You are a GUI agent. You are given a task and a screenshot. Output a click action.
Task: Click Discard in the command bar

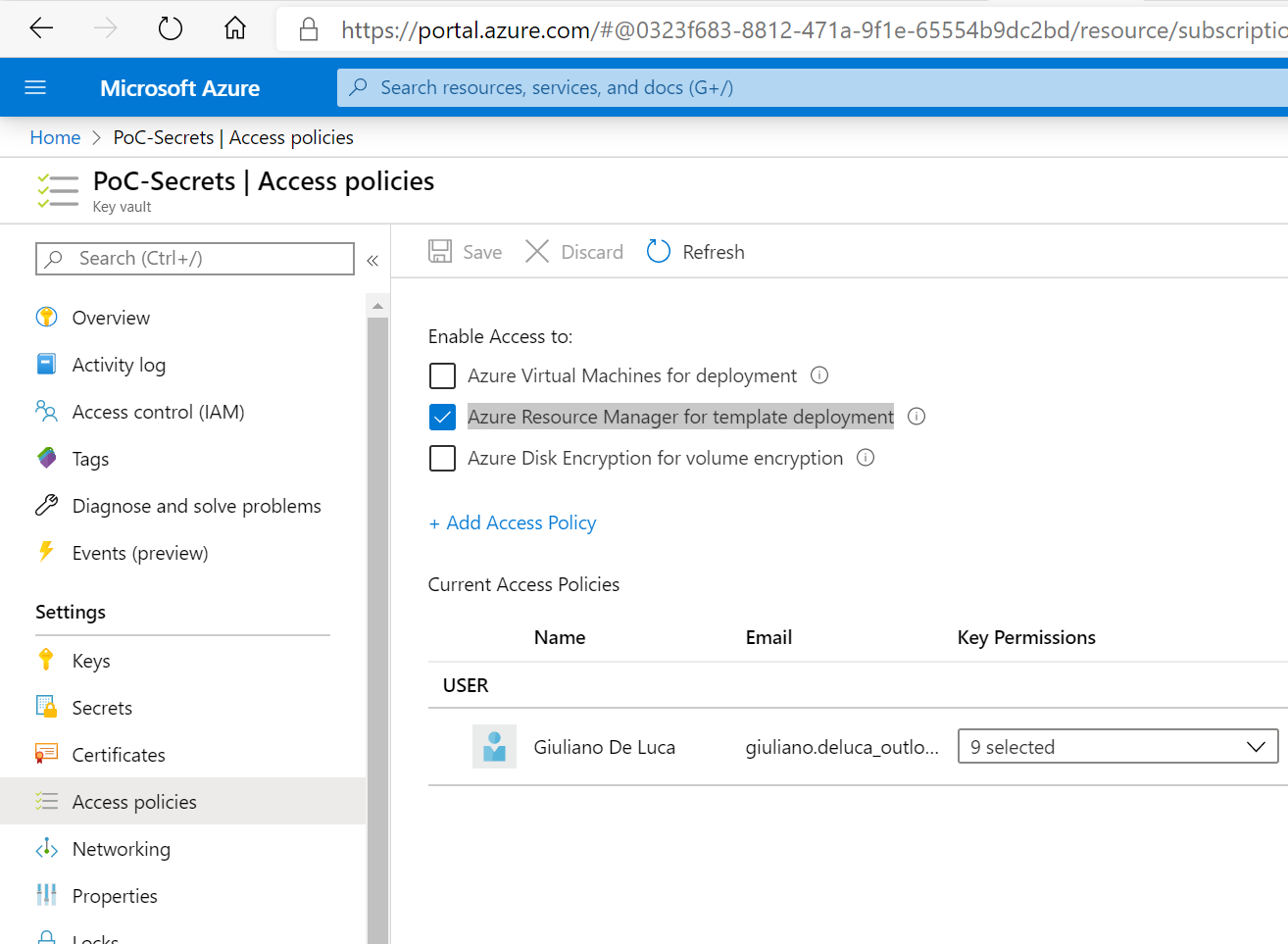coord(592,252)
